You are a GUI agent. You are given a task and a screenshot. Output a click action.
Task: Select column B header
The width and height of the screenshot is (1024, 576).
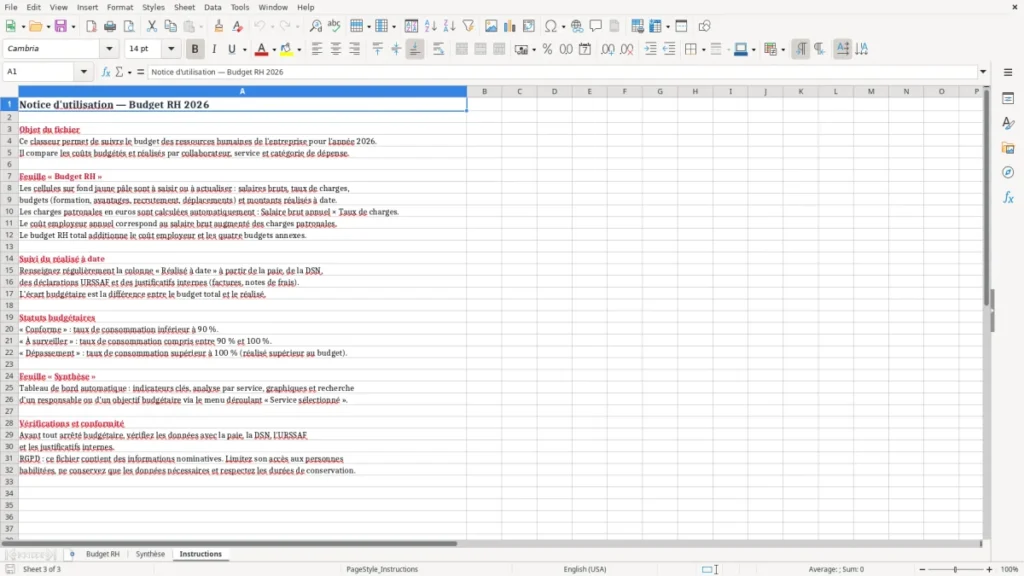(485, 91)
